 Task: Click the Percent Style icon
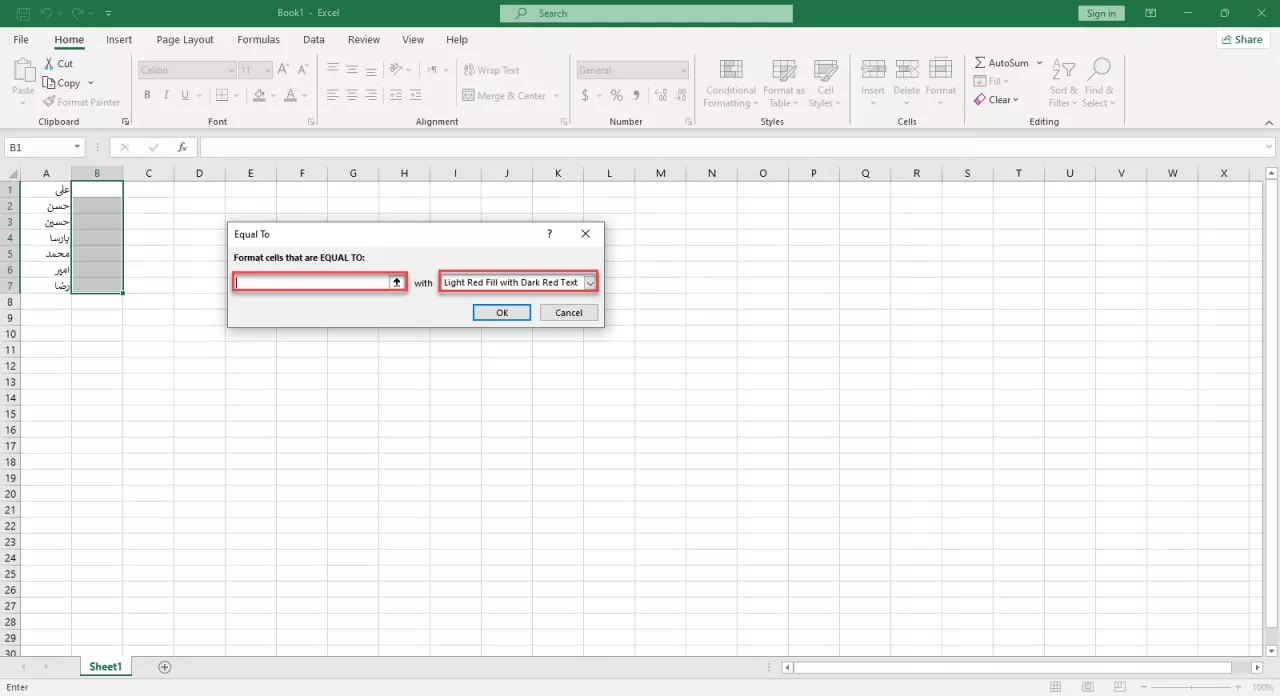tap(616, 96)
